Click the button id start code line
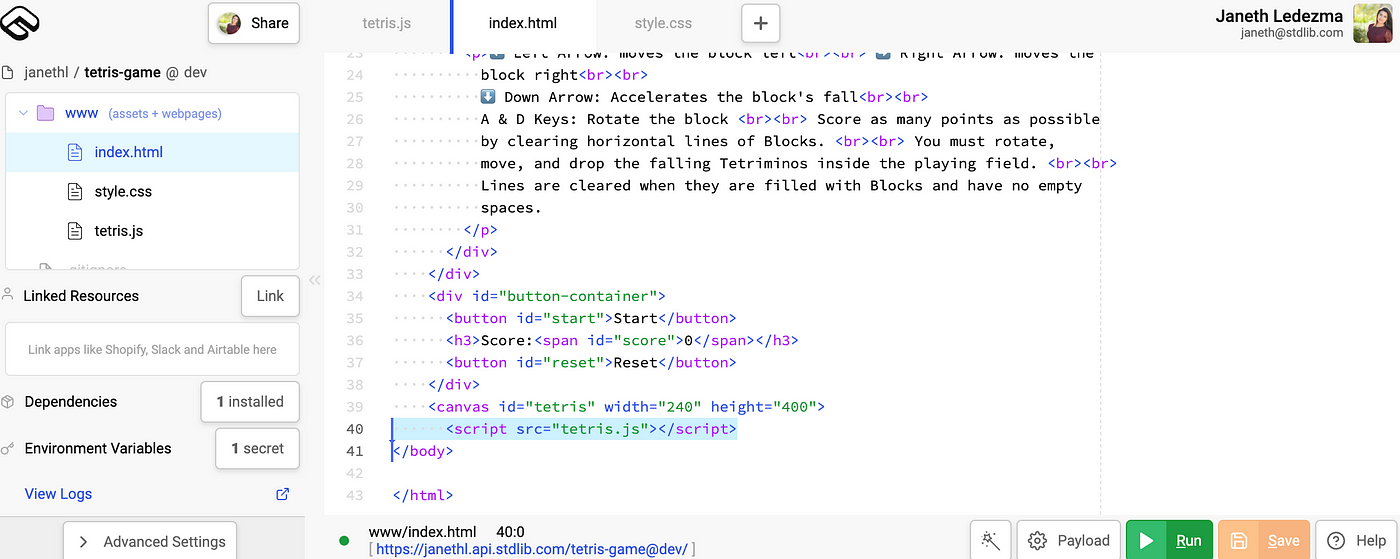Viewport: 1400px width, 559px height. click(x=591, y=319)
